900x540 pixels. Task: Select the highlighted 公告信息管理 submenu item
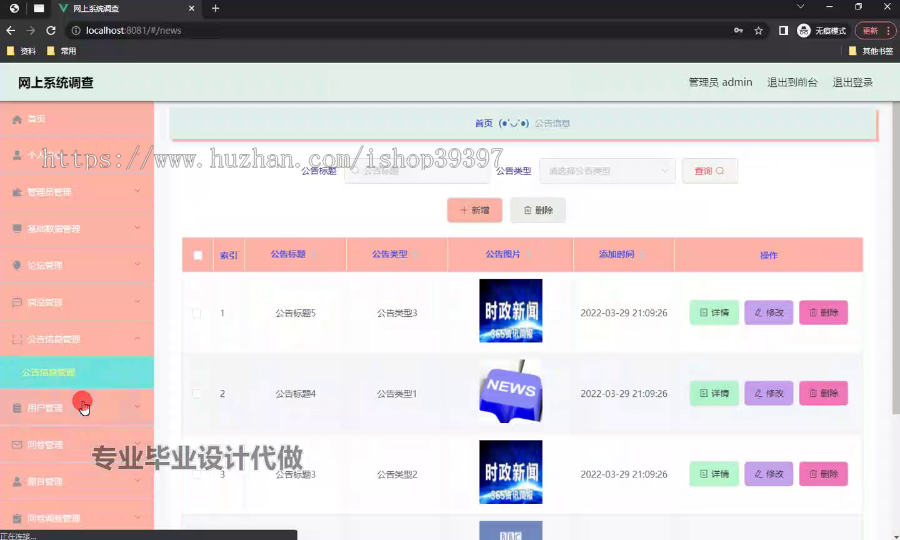(76, 372)
